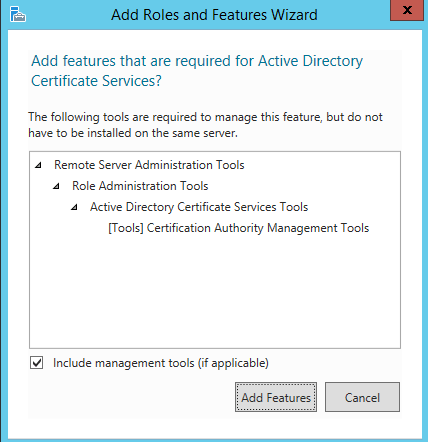The height and width of the screenshot is (442, 428).
Task: Click the Include management tools label
Action: pos(161,363)
